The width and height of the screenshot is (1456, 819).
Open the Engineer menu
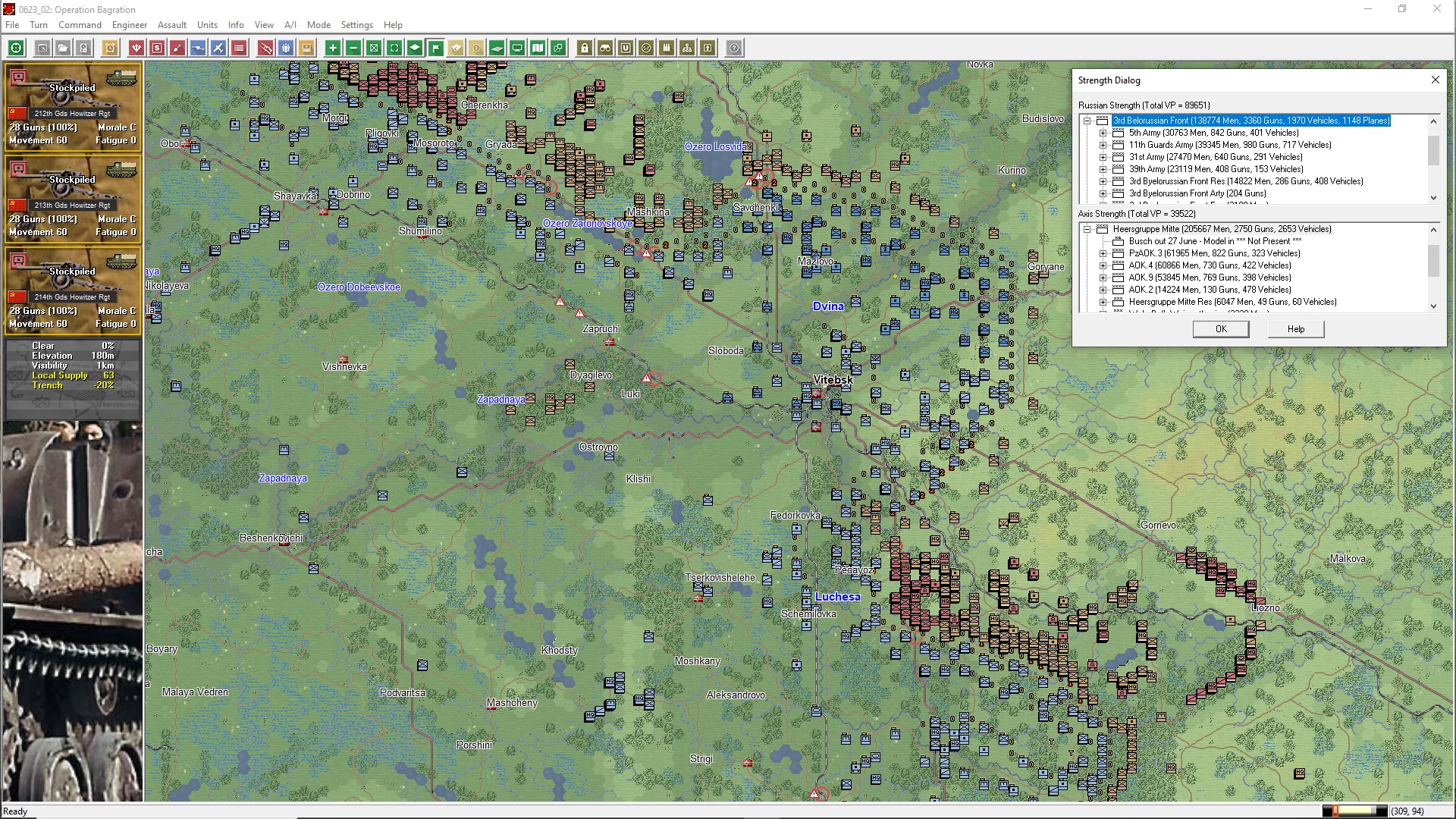click(129, 25)
